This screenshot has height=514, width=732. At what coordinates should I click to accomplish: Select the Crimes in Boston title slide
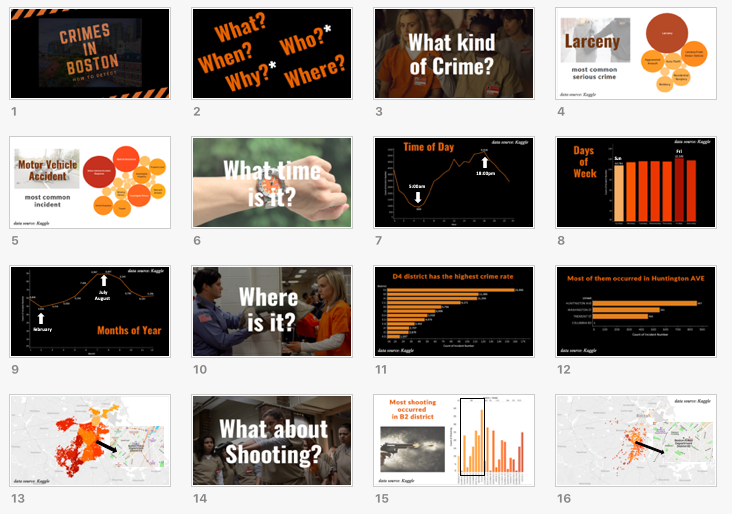(90, 54)
